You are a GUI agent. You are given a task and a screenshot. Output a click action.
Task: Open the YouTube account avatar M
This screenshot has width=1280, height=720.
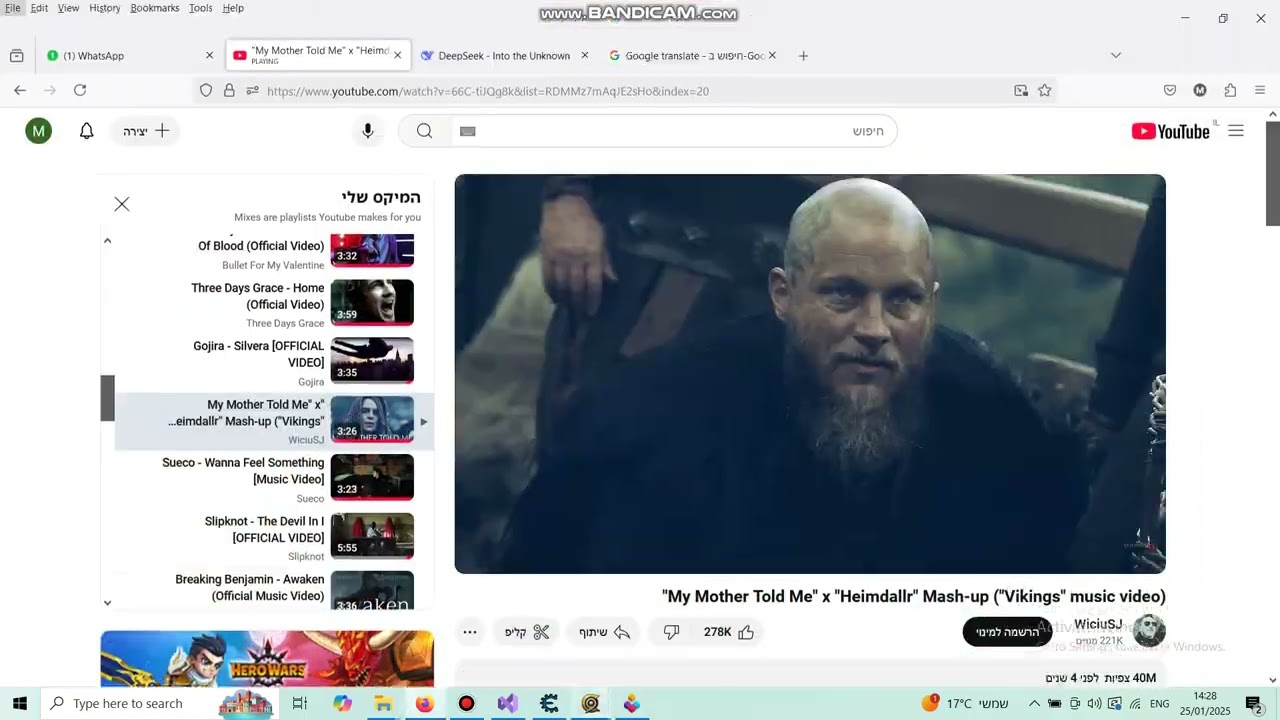coord(38,131)
